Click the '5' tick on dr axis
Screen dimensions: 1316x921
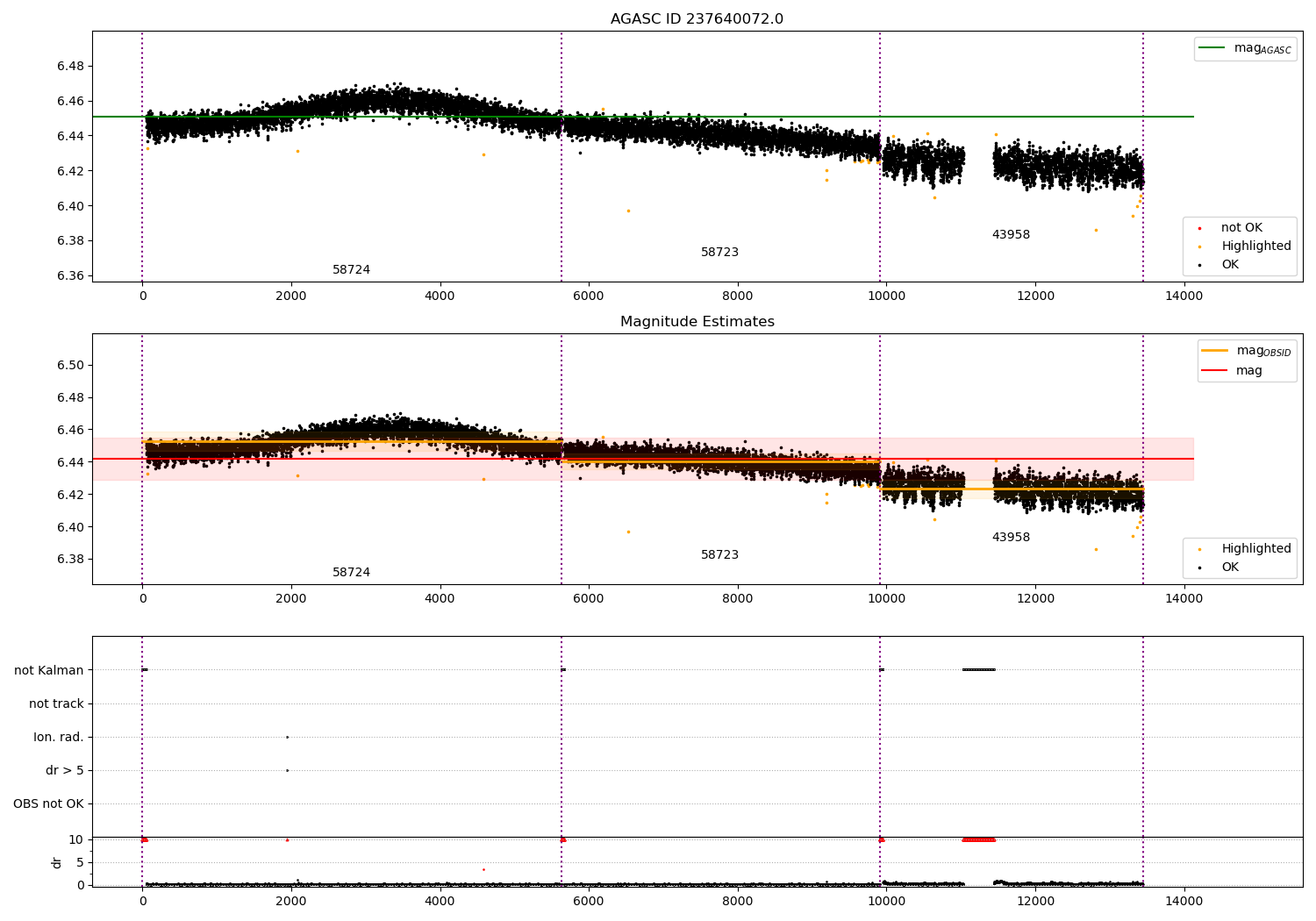(x=81, y=862)
